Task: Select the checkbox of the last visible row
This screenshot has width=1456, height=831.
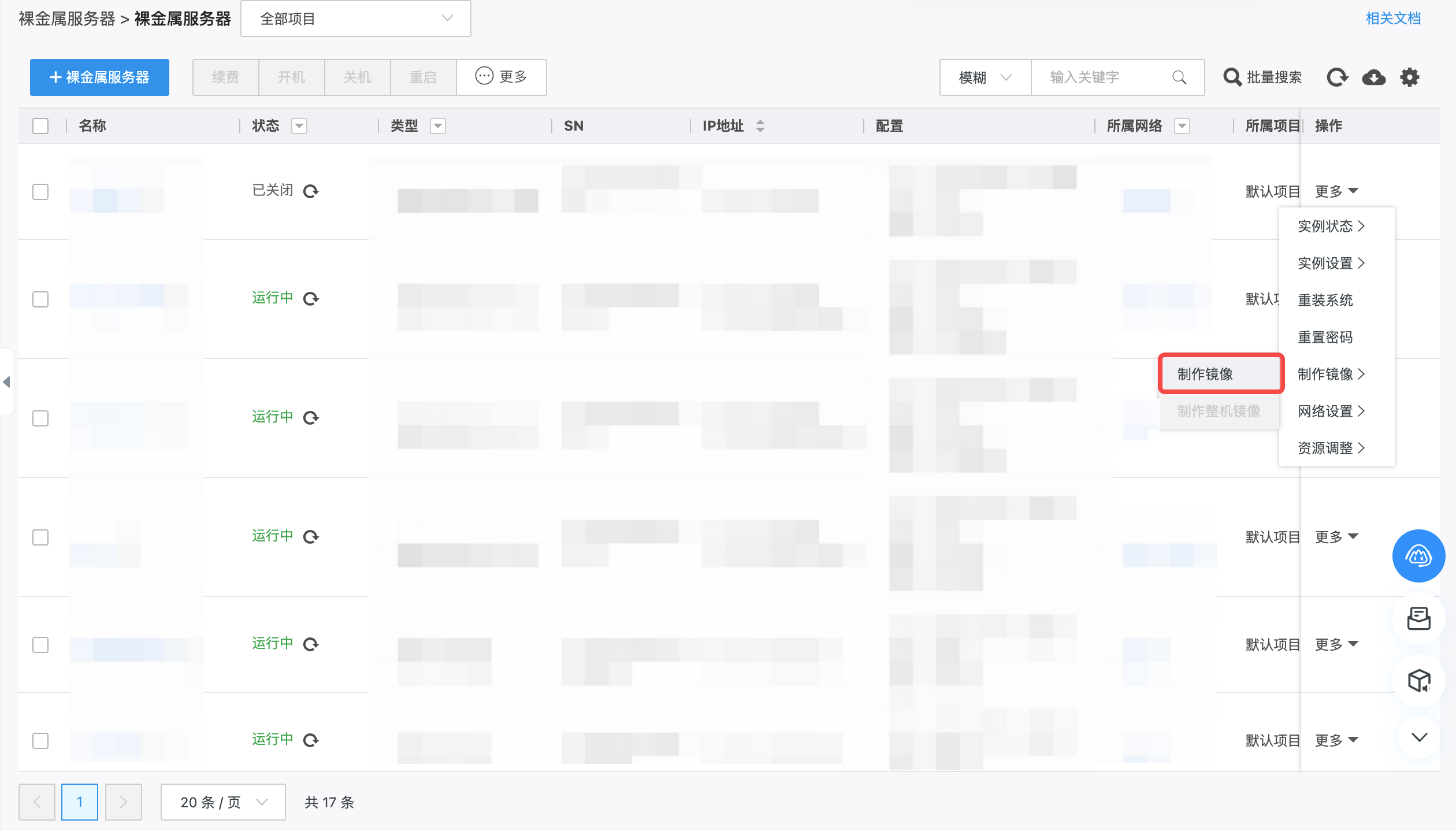Action: [x=40, y=741]
